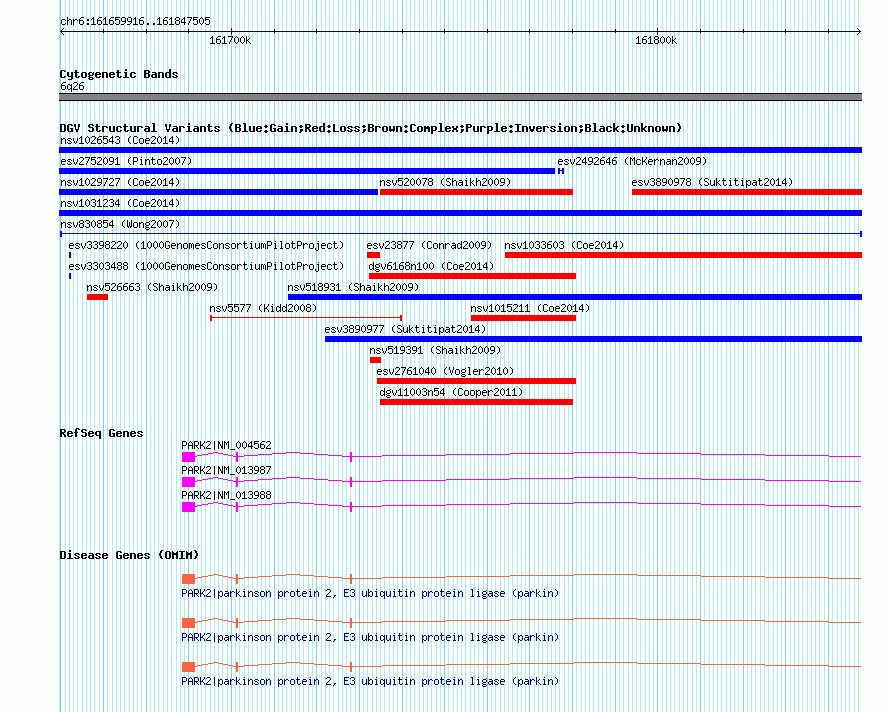Click the RefSeq Genes track title

point(101,433)
